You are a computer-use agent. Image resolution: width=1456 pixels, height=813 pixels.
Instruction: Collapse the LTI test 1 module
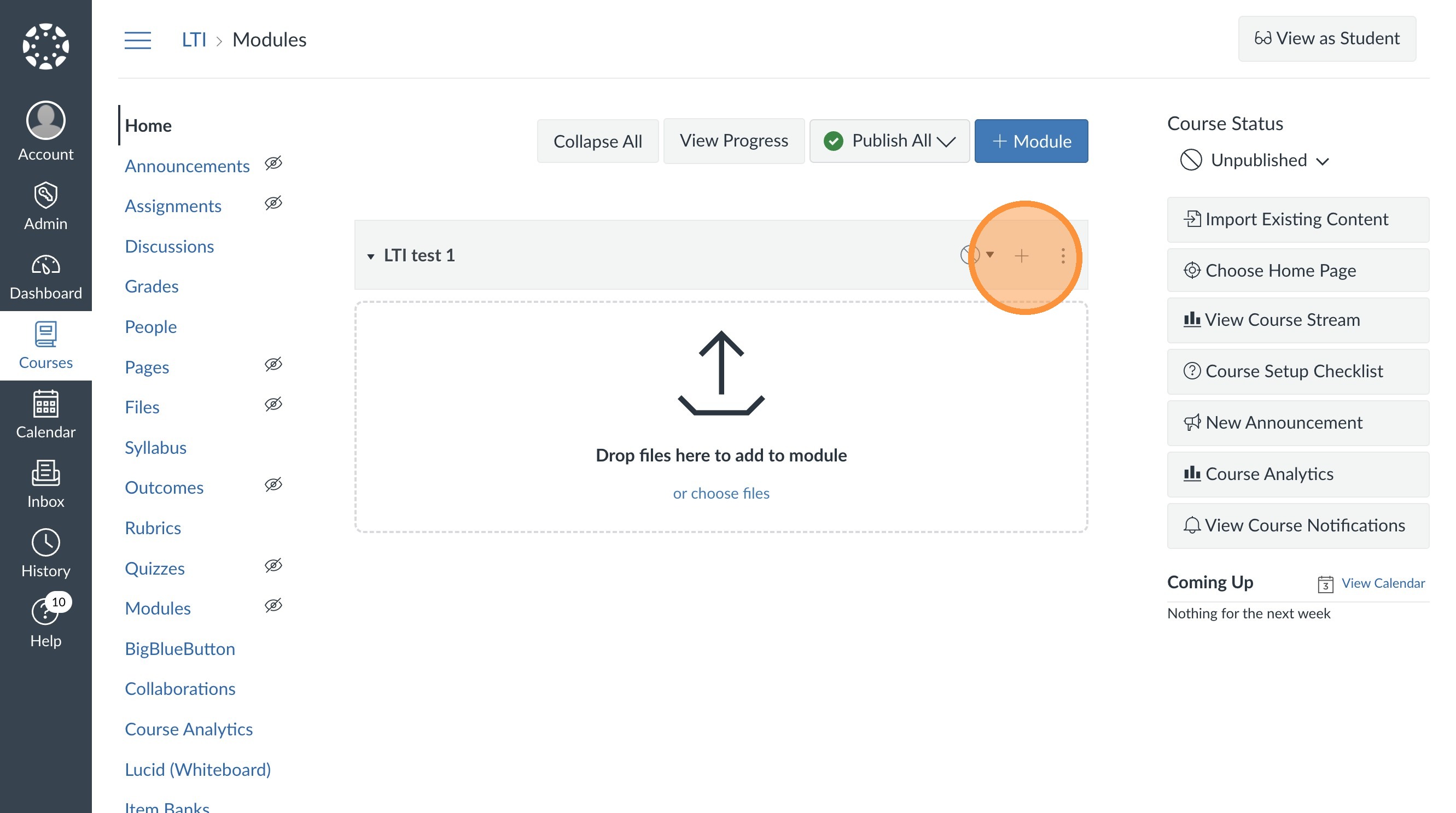[x=371, y=256]
